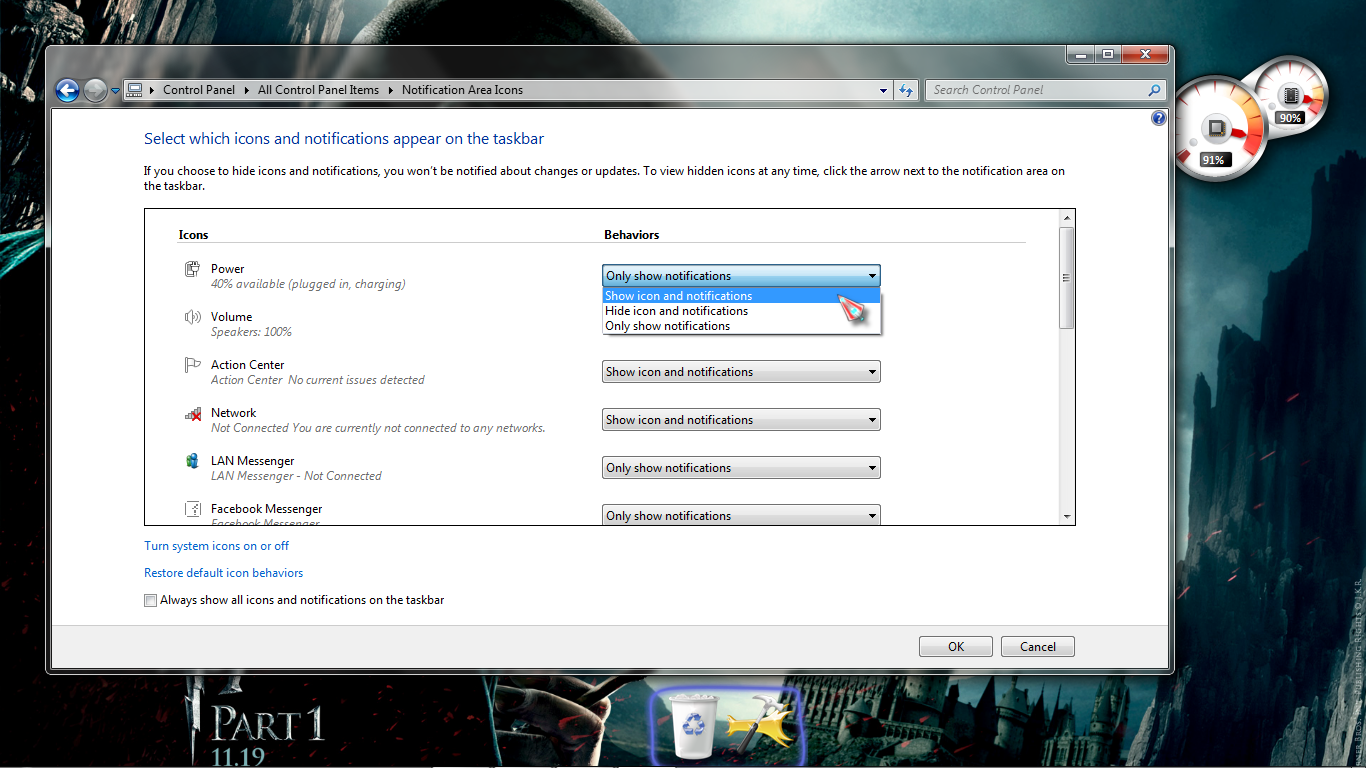Click the icon list scroll up arrow
The height and width of the screenshot is (768, 1366).
[x=1067, y=218]
